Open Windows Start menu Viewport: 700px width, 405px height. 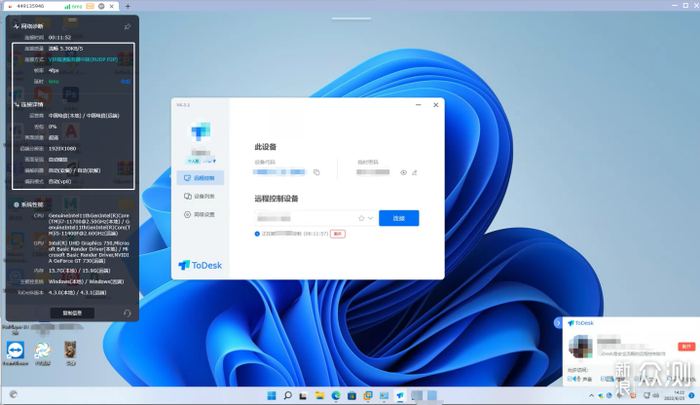pos(271,396)
